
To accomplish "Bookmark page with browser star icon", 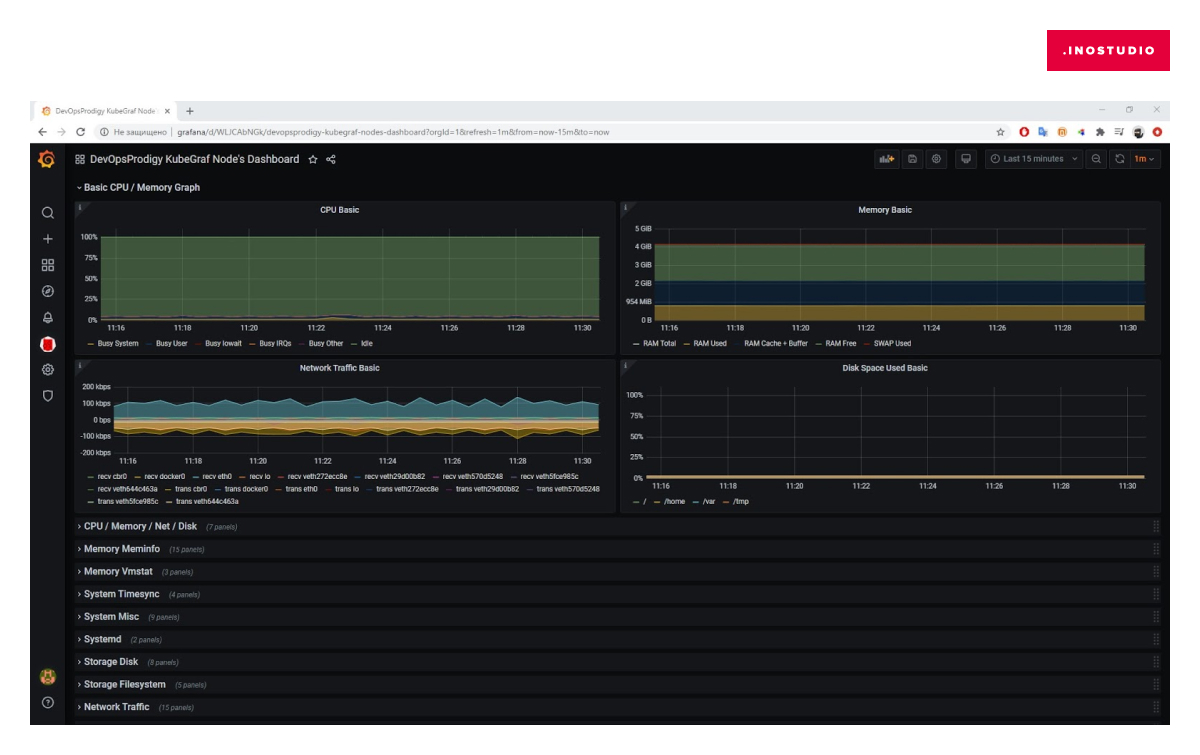I will point(1000,132).
